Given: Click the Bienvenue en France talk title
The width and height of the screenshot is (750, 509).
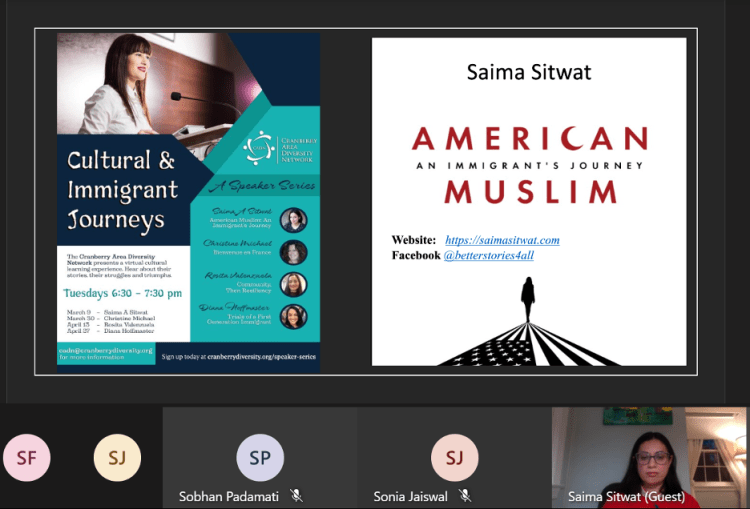Looking at the screenshot, I should coord(242,252).
